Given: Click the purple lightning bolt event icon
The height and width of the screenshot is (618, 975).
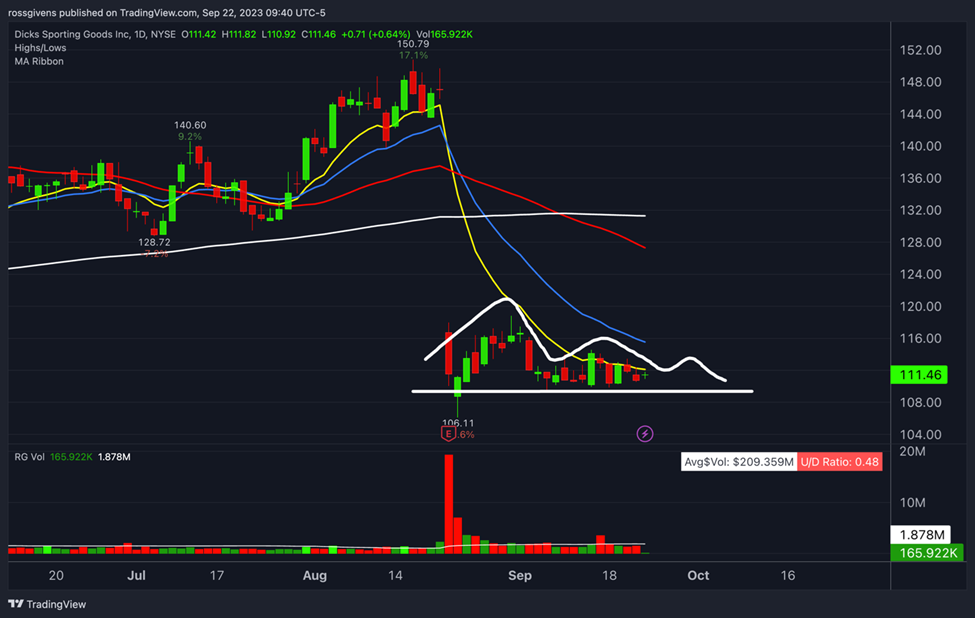Looking at the screenshot, I should point(645,434).
